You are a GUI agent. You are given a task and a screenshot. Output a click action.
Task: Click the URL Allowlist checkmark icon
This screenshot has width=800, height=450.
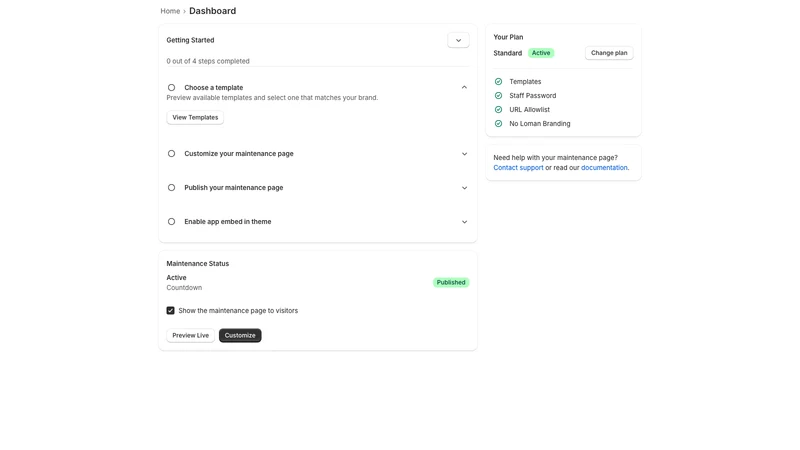click(x=498, y=110)
